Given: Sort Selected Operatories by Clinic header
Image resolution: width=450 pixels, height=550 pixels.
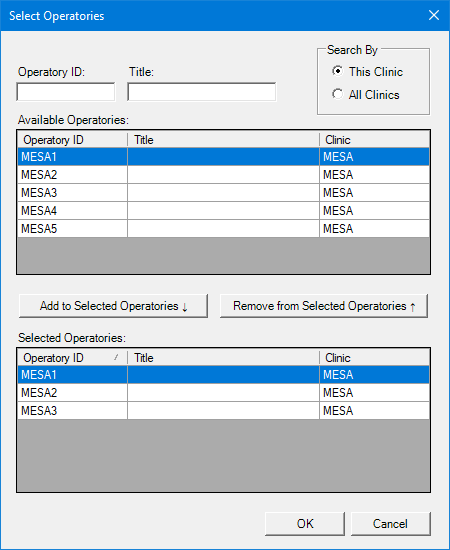Looking at the screenshot, I should click(374, 358).
